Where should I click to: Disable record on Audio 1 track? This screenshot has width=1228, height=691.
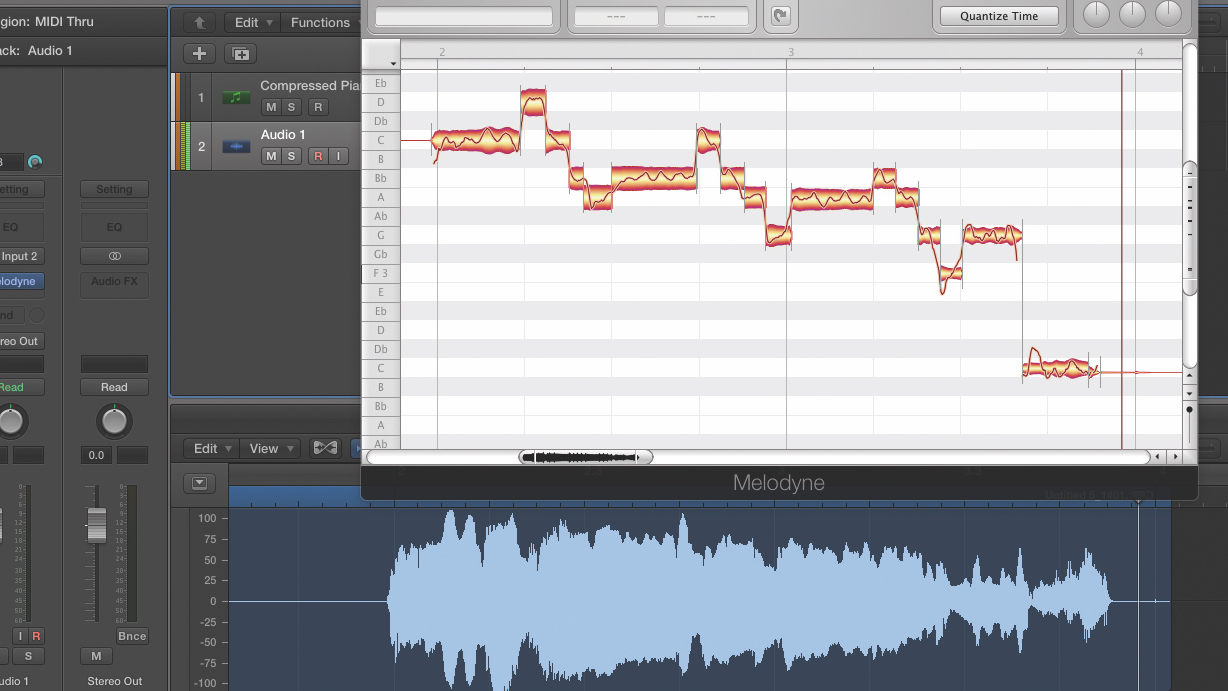pos(318,156)
